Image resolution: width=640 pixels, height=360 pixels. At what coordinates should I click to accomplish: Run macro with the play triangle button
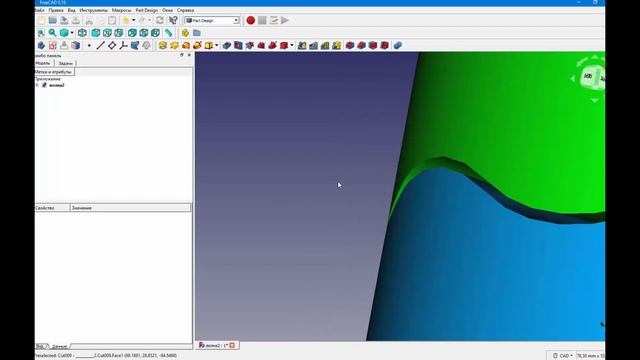tap(285, 20)
